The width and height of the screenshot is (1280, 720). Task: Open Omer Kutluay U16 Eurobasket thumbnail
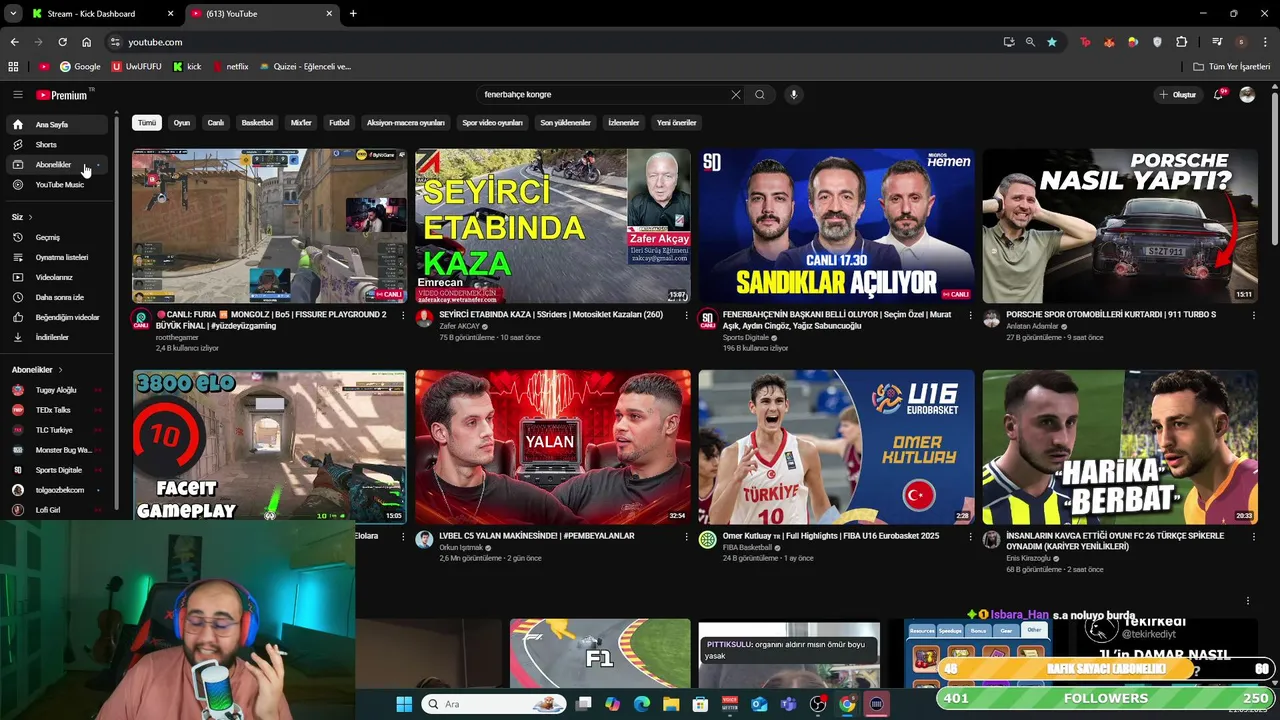836,447
